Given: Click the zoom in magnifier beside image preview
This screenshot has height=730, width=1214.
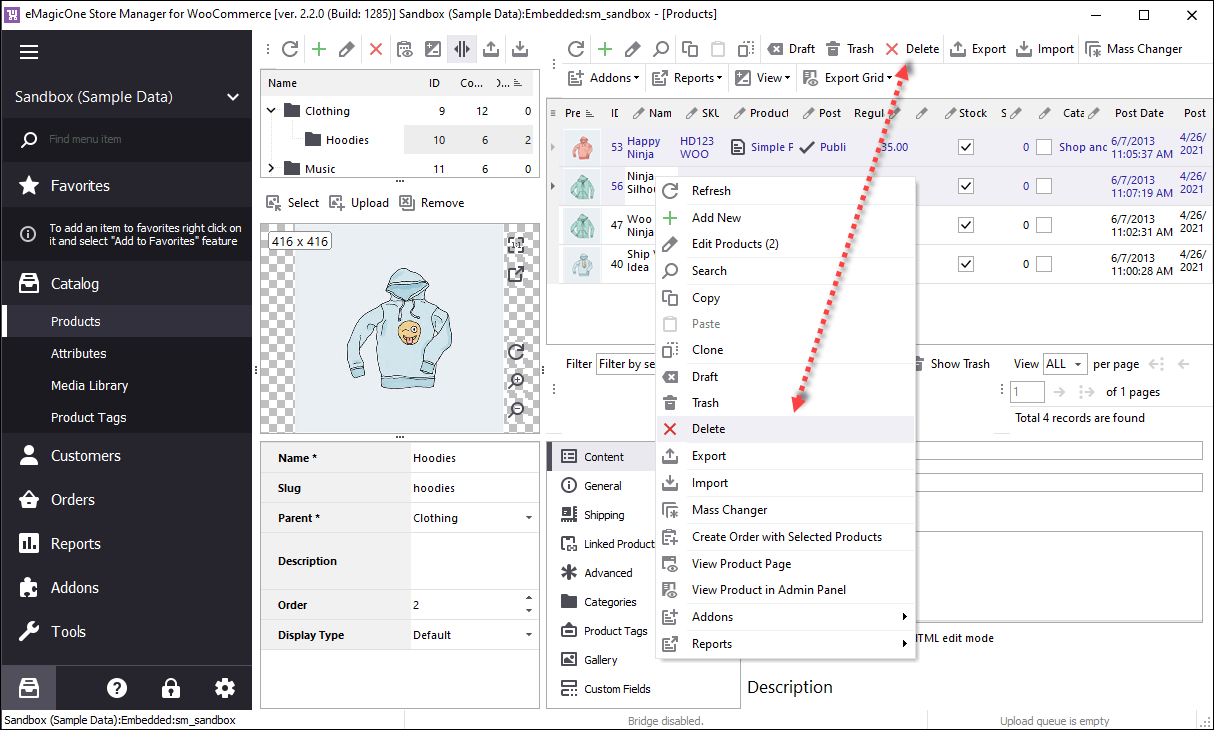Looking at the screenshot, I should [x=517, y=381].
